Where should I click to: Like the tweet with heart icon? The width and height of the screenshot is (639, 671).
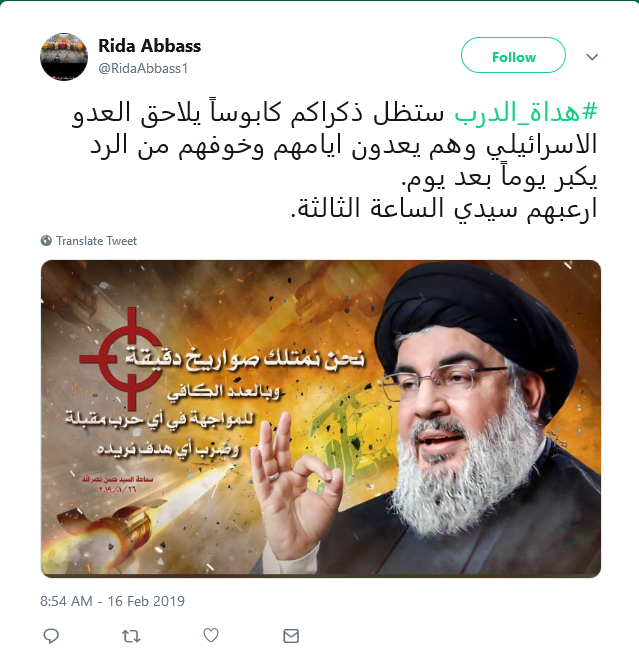pyautogui.click(x=211, y=635)
